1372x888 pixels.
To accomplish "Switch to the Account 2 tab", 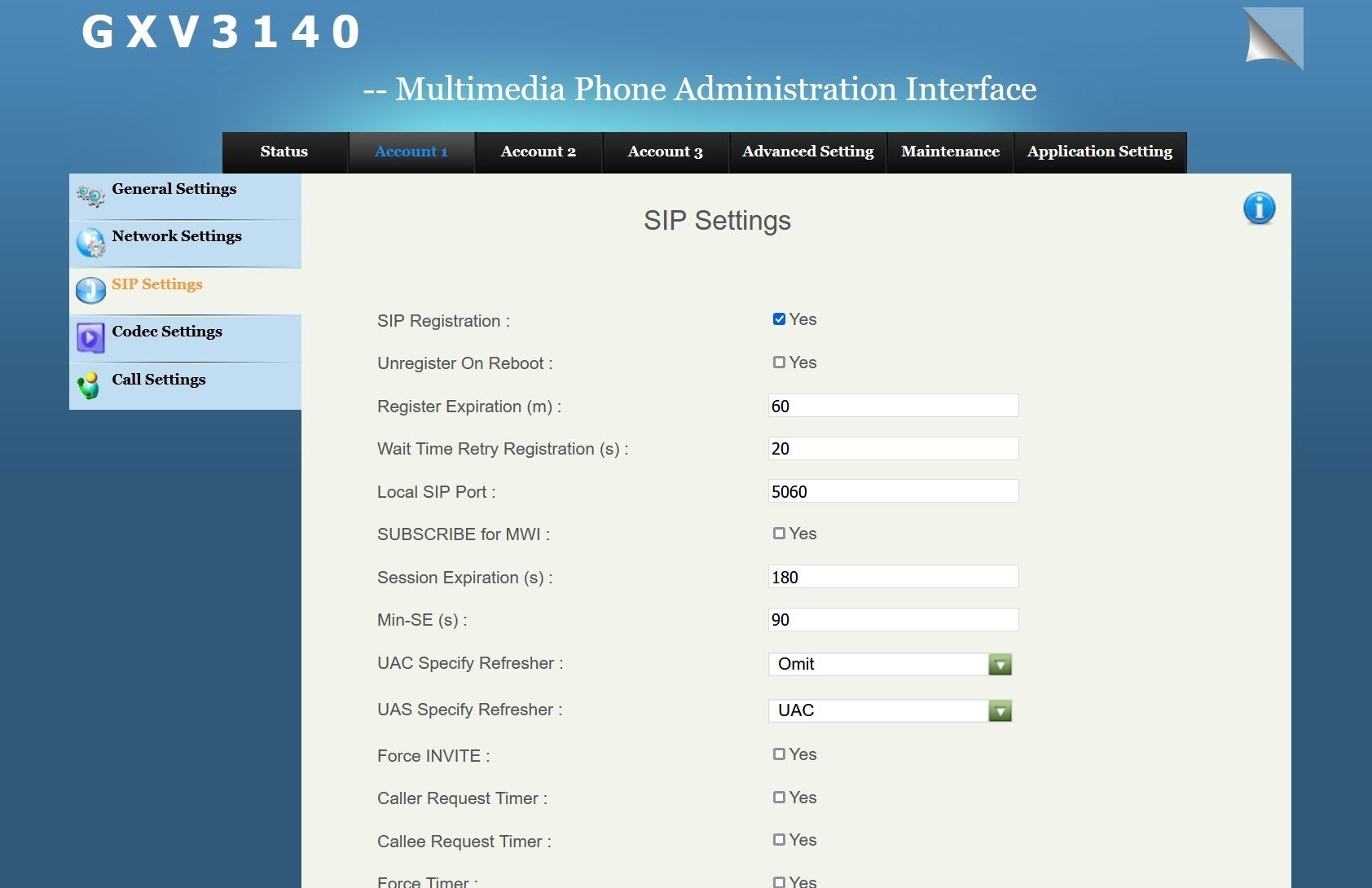I will click(x=539, y=152).
